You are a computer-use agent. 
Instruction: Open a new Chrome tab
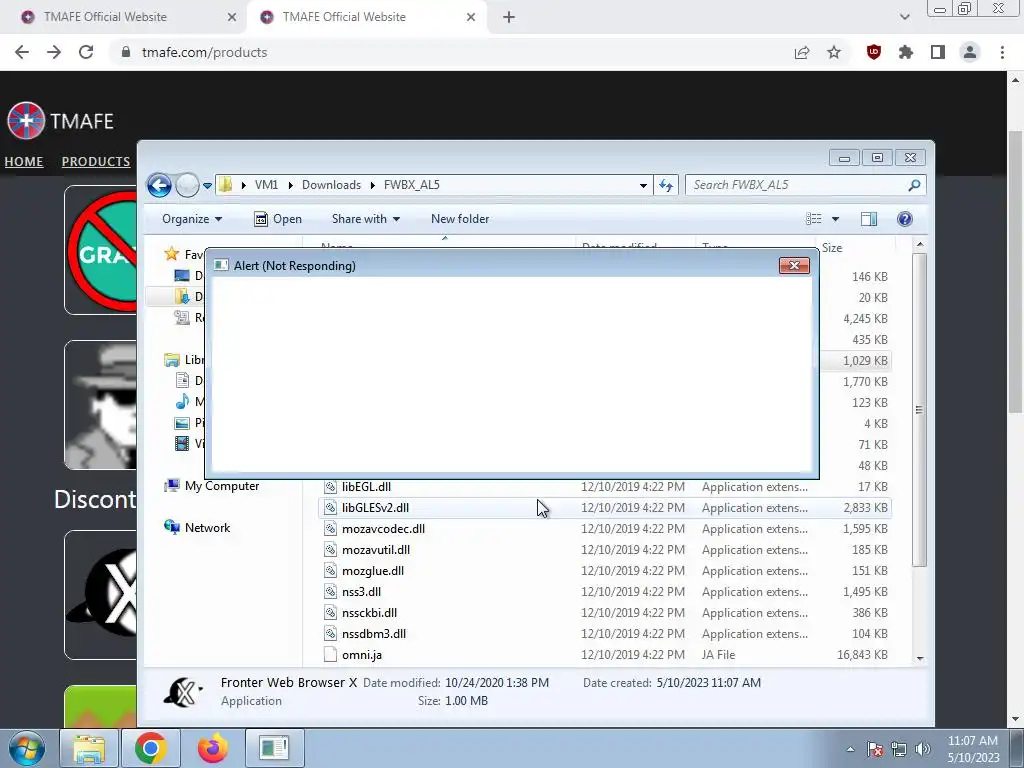[509, 17]
